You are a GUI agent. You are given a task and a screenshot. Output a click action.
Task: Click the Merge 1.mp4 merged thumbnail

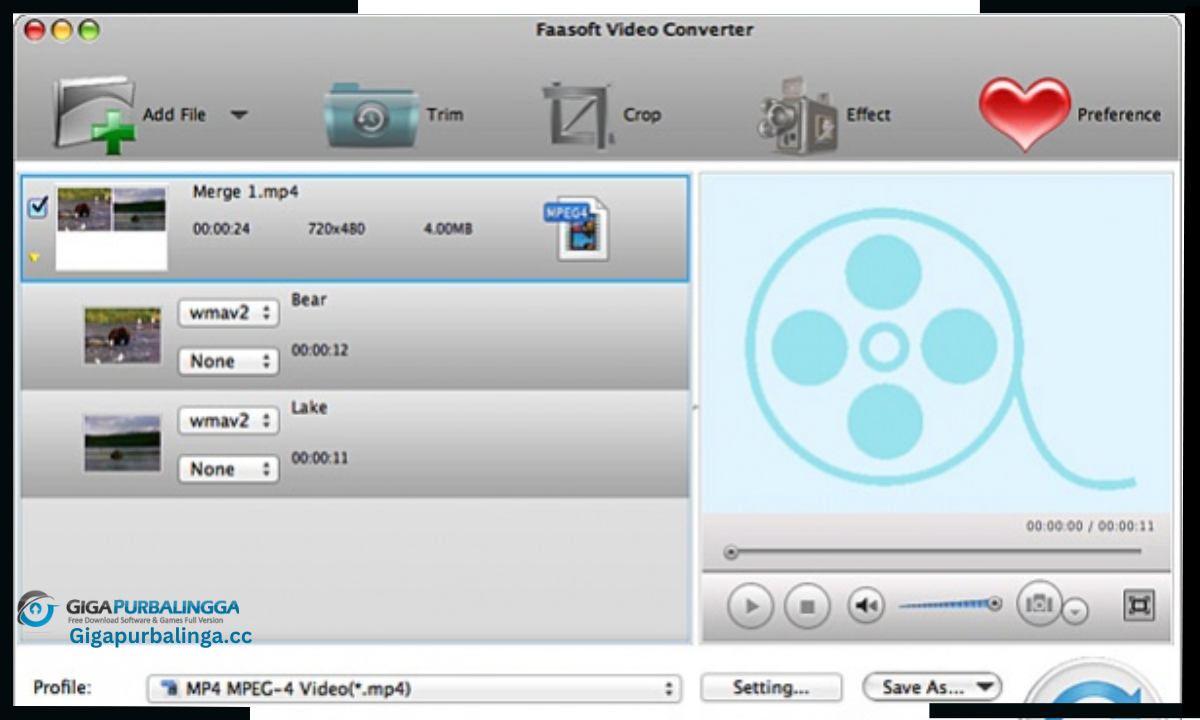tap(111, 228)
